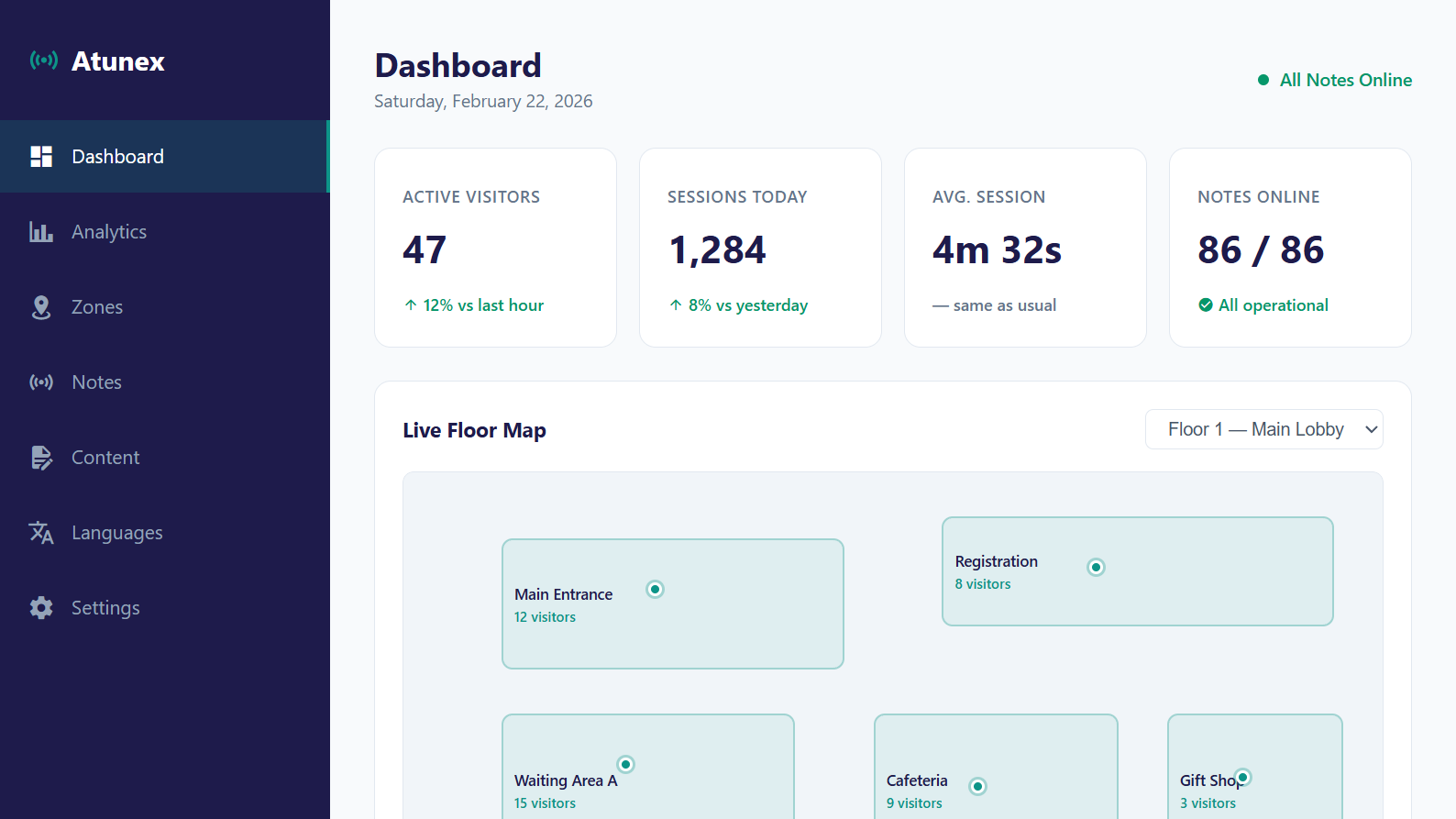Click the Notes broadcast signal icon
1456x819 pixels.
pyautogui.click(x=41, y=382)
